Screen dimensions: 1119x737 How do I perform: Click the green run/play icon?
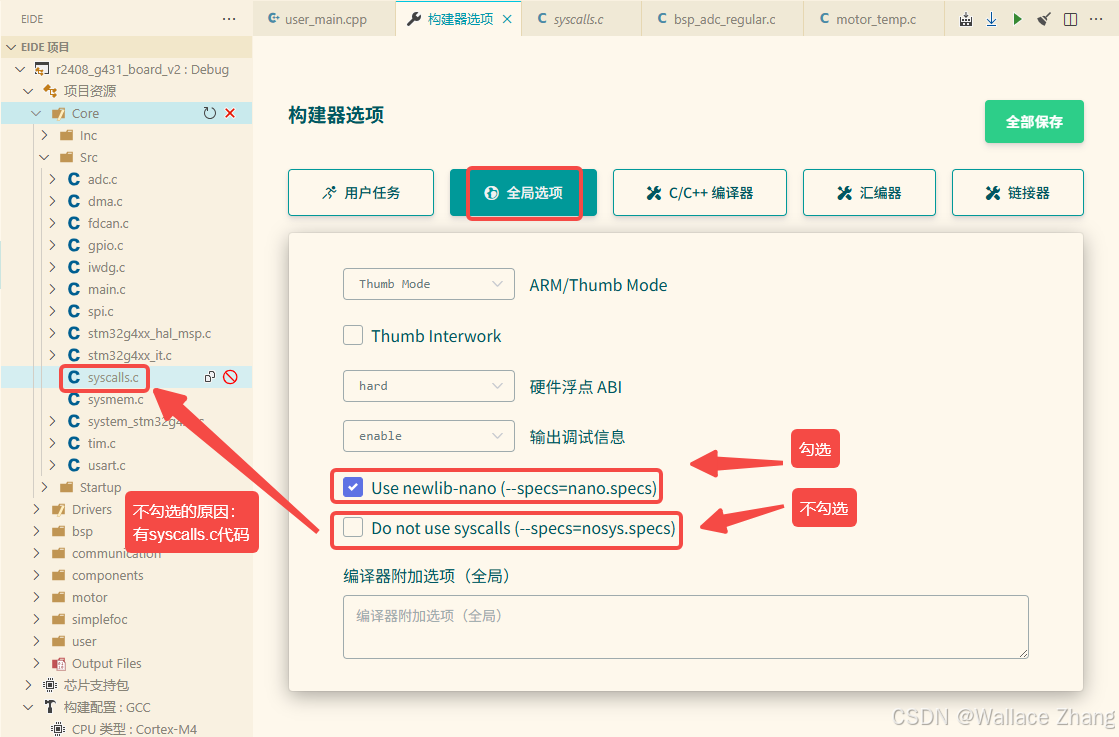tap(1018, 19)
